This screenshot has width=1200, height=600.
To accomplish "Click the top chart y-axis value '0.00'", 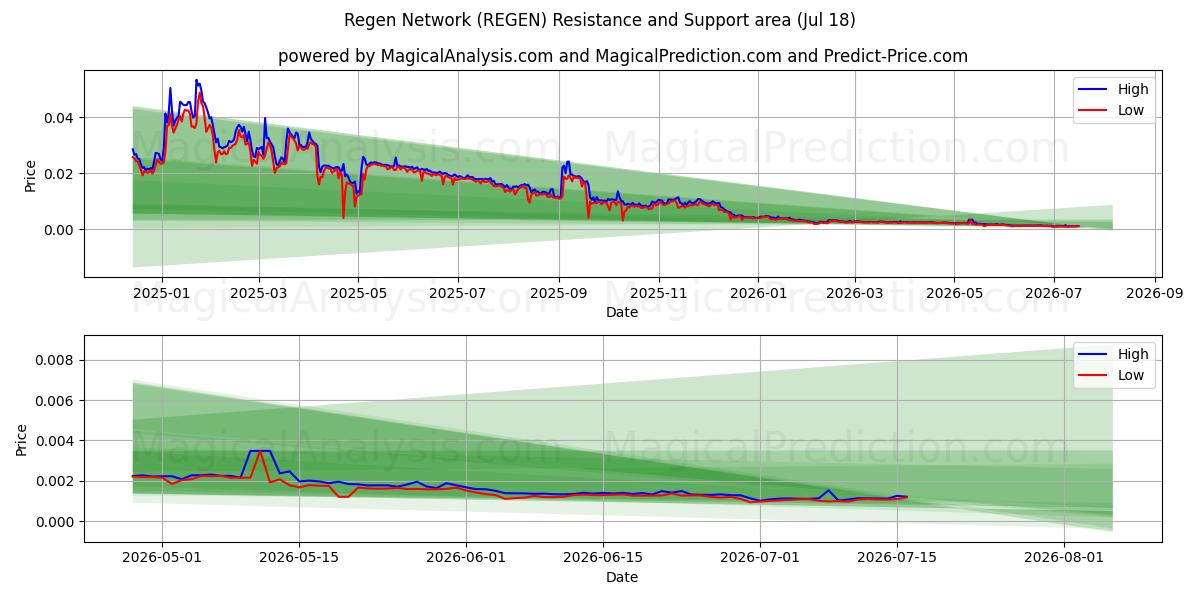I will (61, 230).
